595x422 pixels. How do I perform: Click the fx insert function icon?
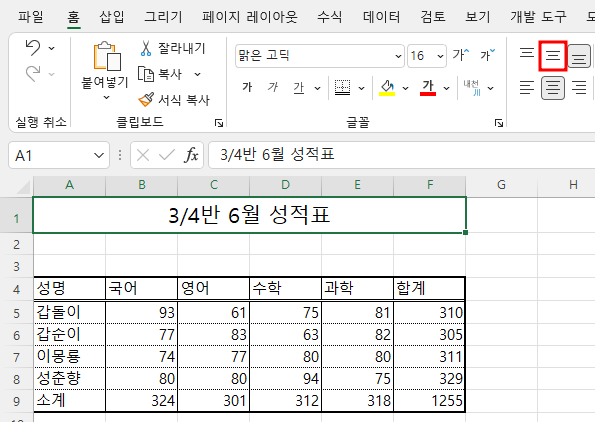point(191,155)
